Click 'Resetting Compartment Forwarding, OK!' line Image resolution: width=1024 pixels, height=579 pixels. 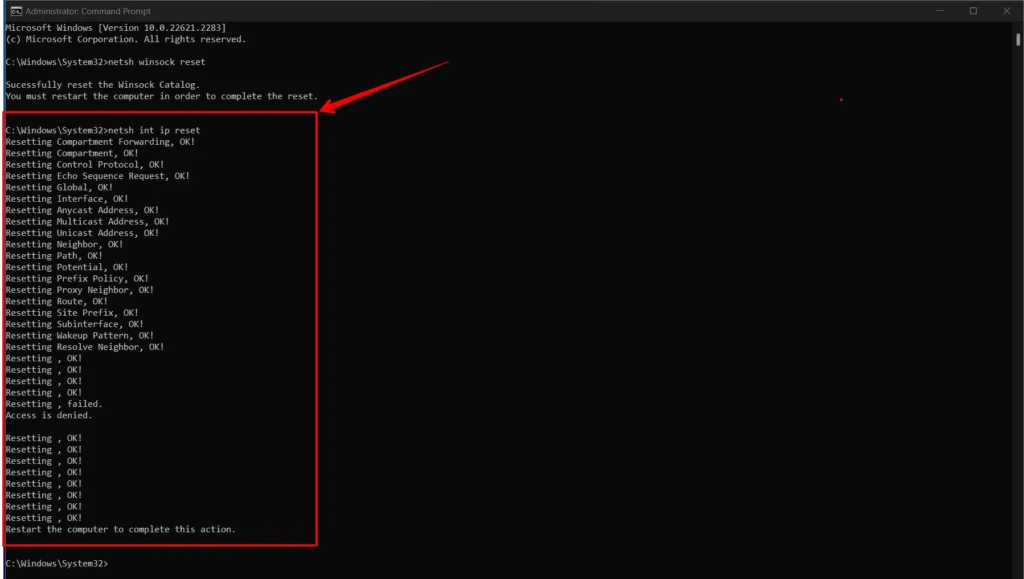pyautogui.click(x=100, y=142)
